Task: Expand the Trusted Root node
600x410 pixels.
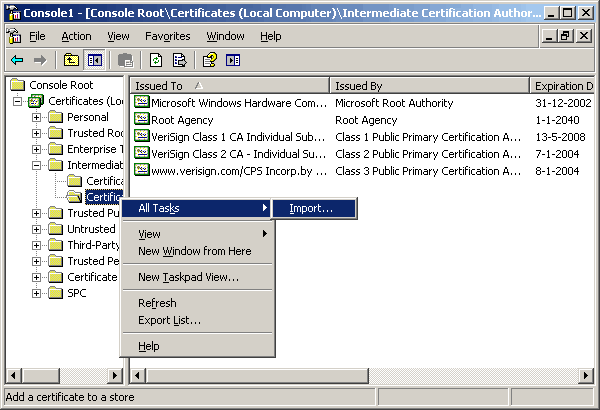Action: point(36,133)
